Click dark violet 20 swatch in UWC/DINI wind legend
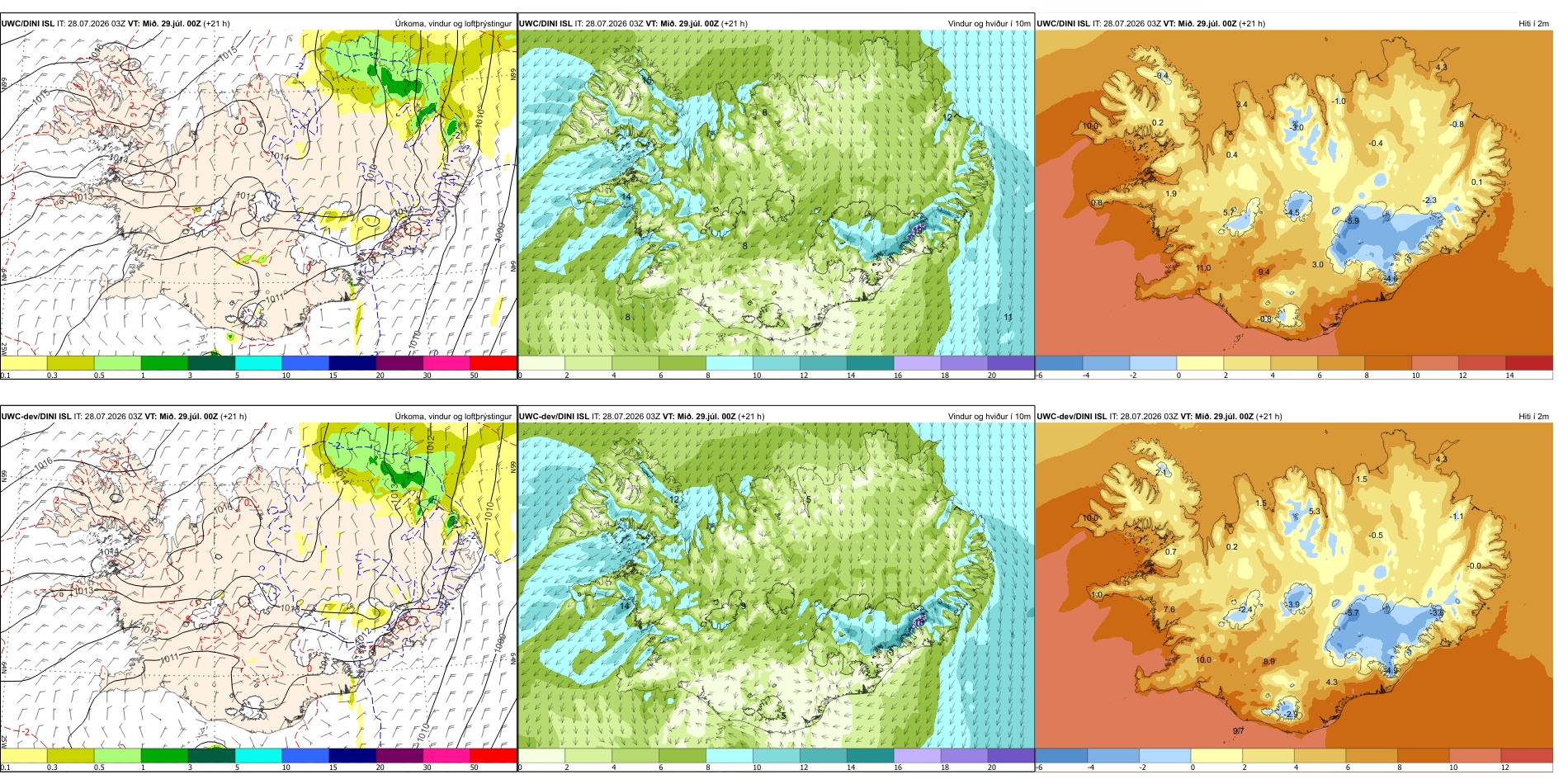Screen dimensions: 1568x784 coord(1011,362)
